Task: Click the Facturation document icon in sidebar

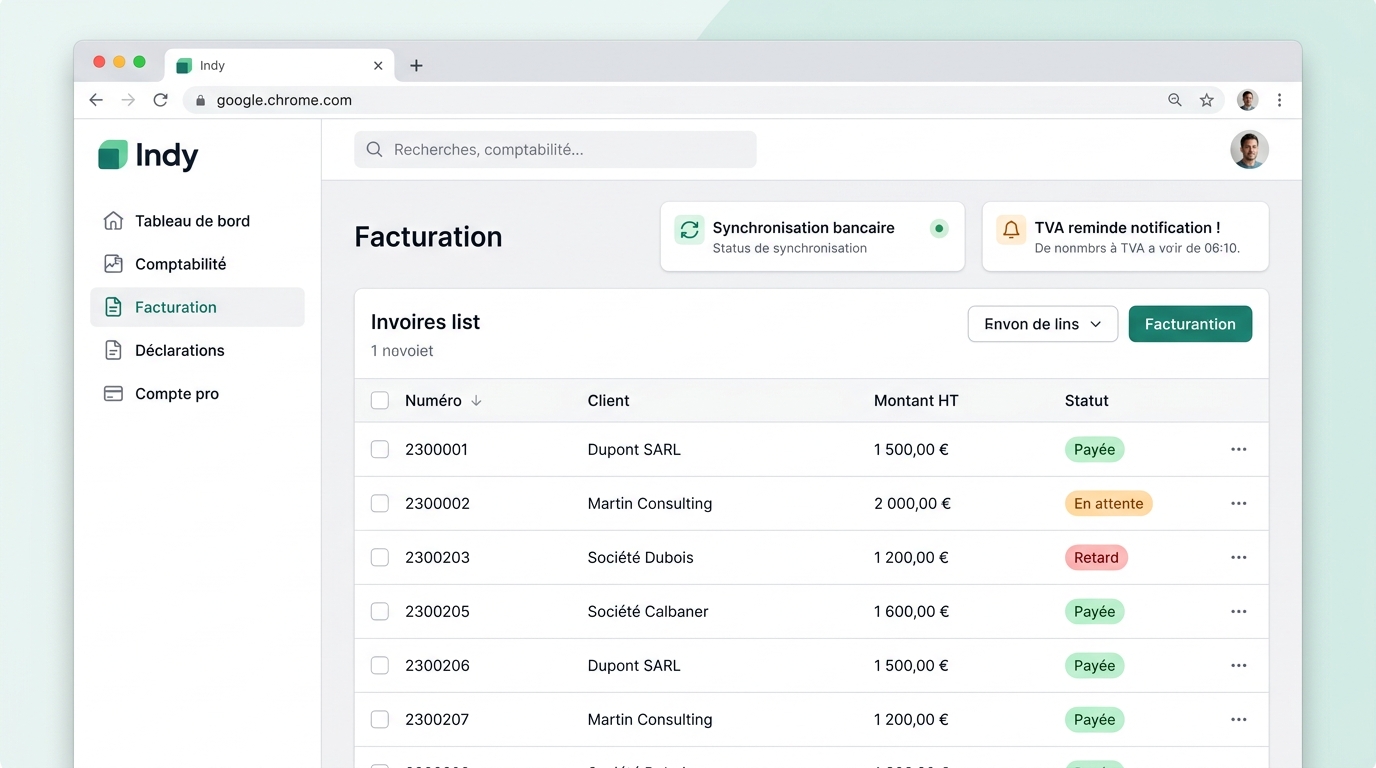Action: tap(113, 307)
